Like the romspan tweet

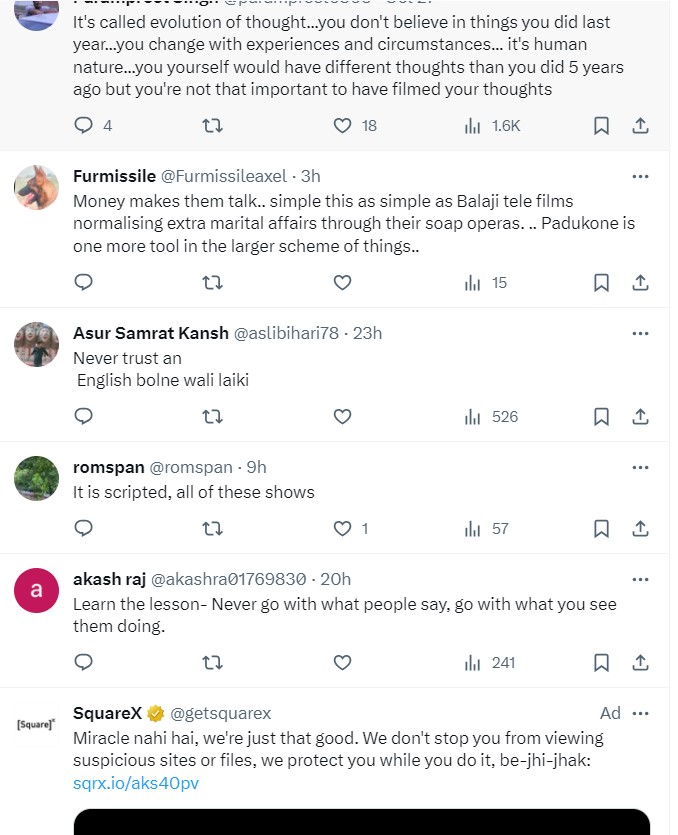[343, 529]
